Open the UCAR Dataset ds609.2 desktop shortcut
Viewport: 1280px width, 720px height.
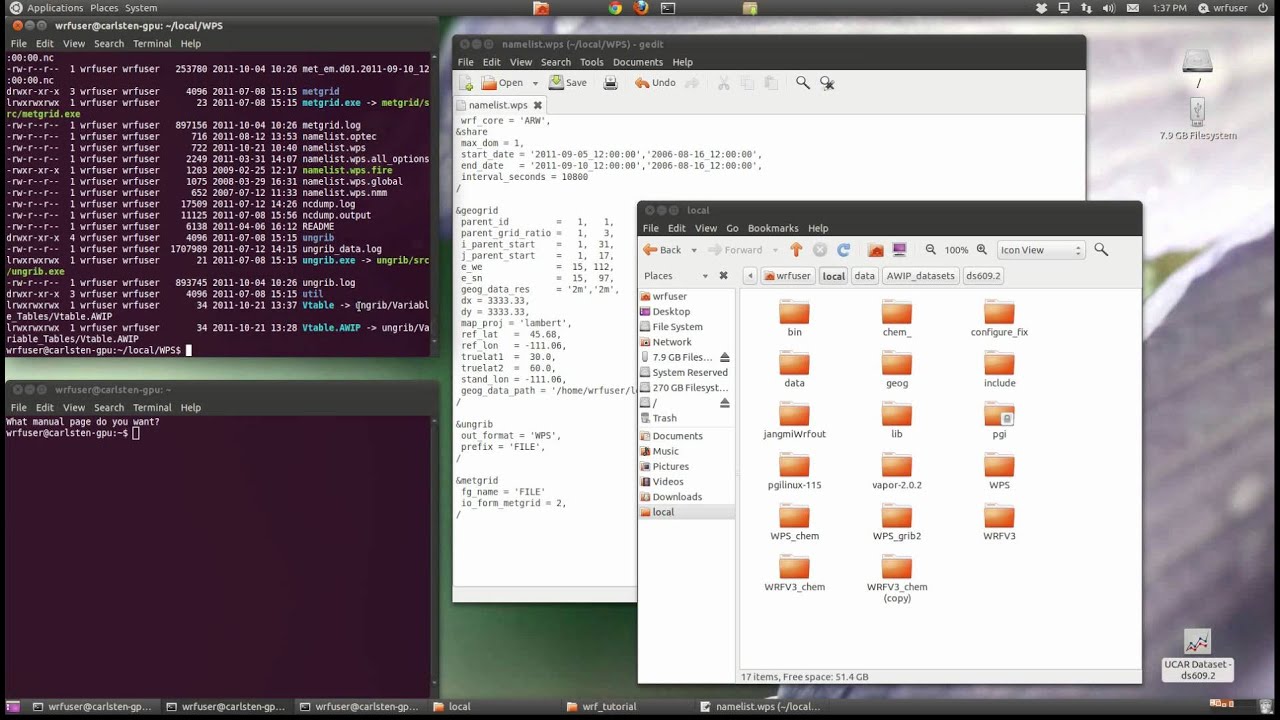coord(1197,655)
